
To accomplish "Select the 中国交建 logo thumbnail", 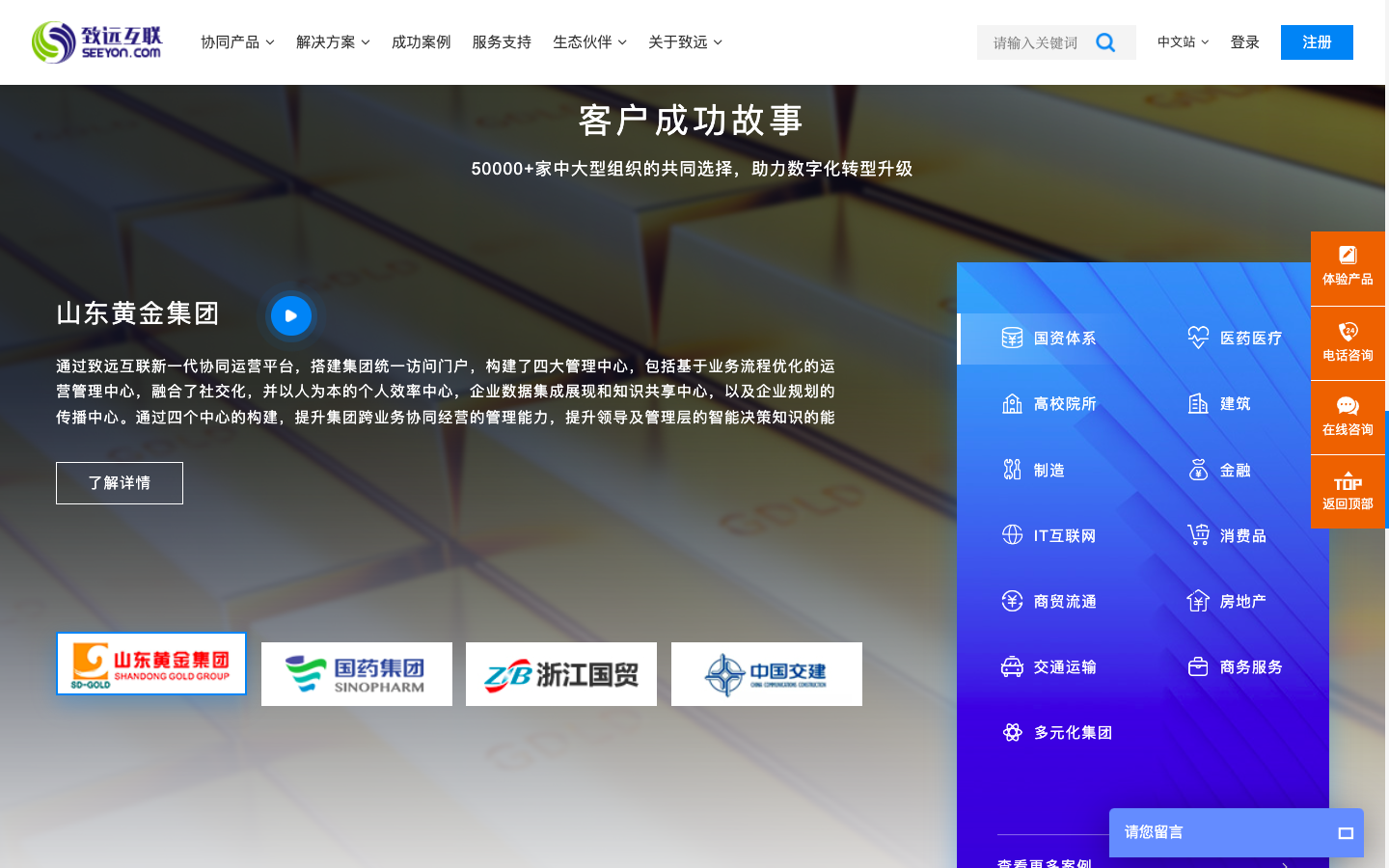I will click(x=767, y=674).
